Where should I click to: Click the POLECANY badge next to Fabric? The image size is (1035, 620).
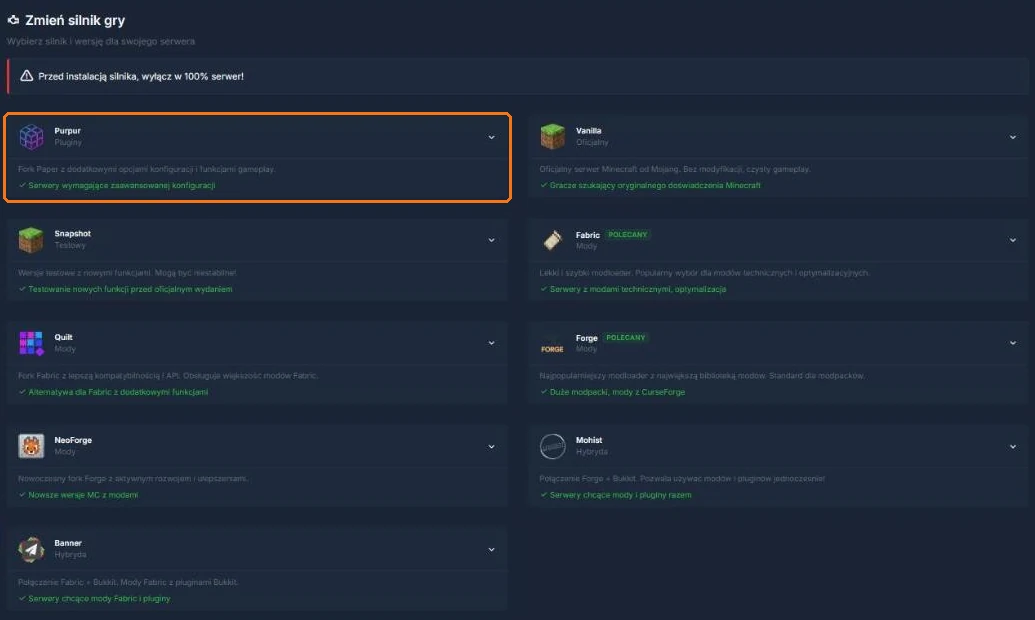pos(627,234)
